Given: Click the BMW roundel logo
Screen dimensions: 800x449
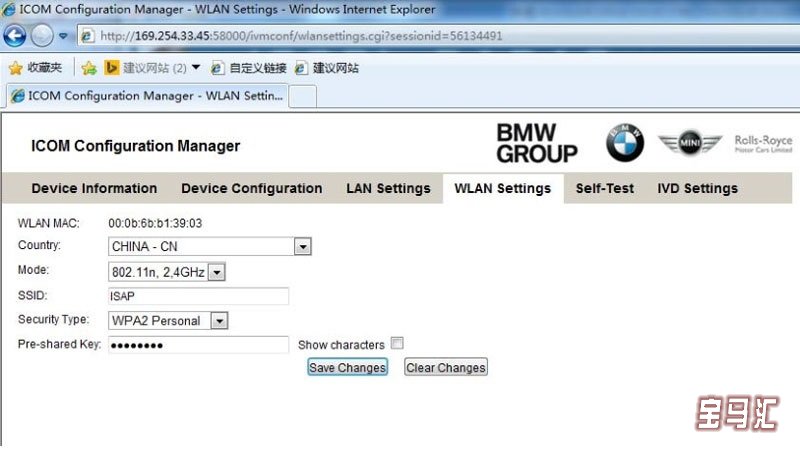Looking at the screenshot, I should click(x=625, y=142).
